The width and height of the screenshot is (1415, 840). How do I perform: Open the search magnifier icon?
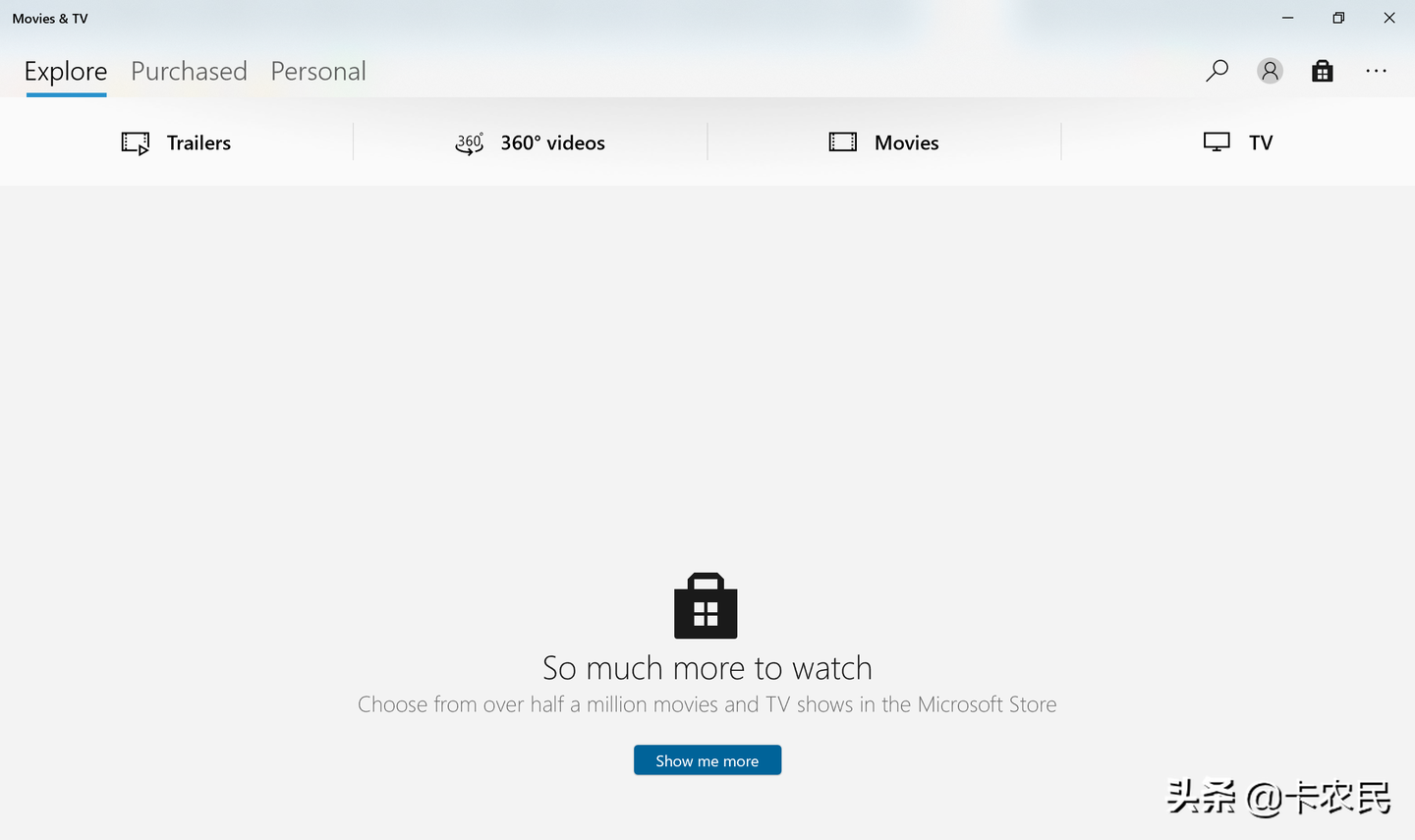[x=1217, y=71]
